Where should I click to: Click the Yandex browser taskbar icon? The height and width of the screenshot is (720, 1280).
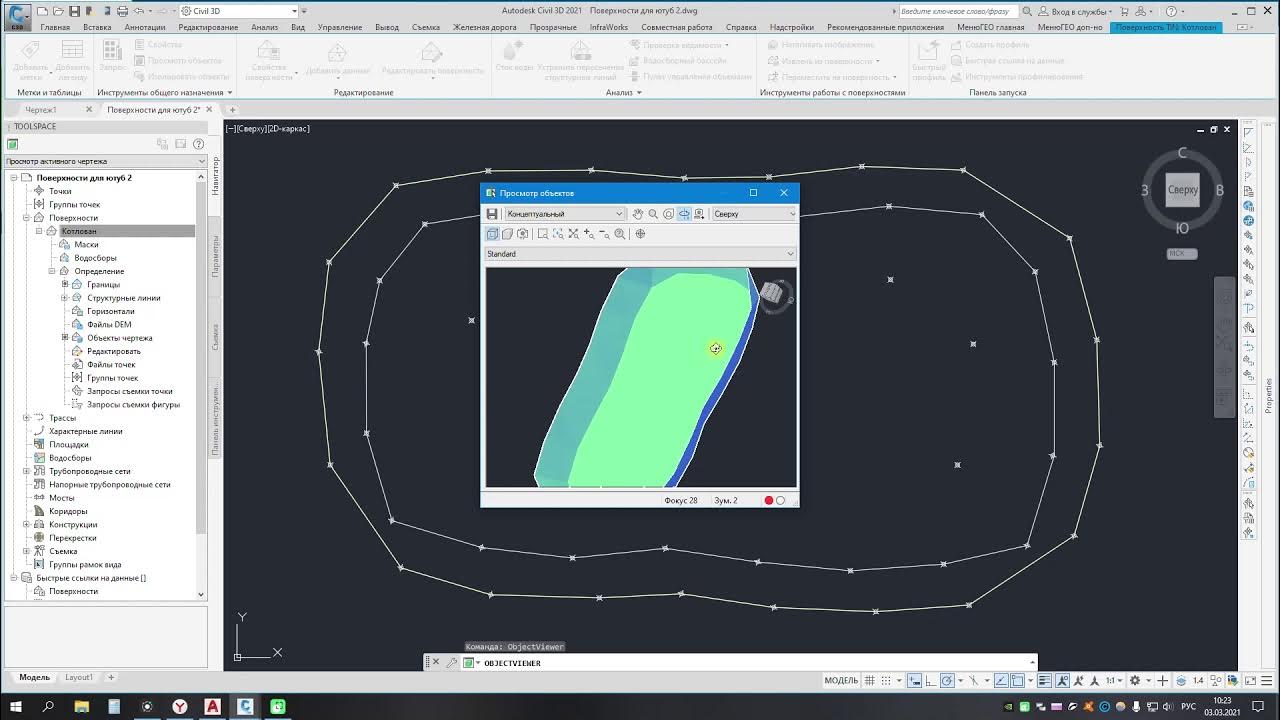coord(180,706)
